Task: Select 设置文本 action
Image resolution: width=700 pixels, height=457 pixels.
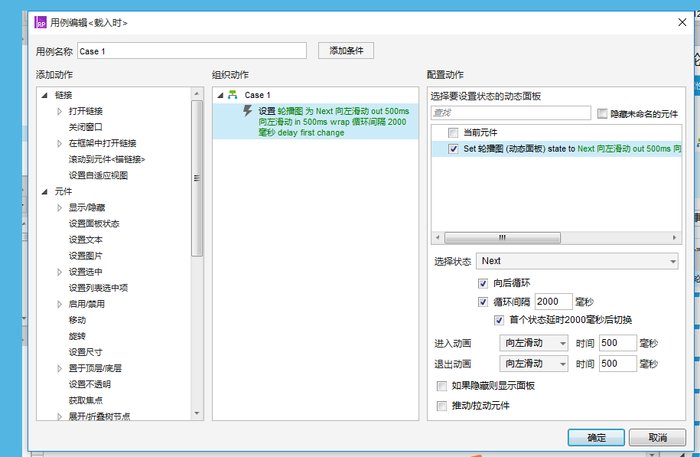Action: click(x=85, y=240)
